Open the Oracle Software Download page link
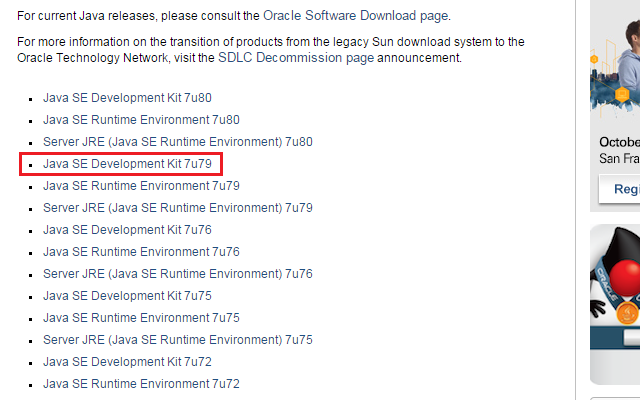 tap(356, 16)
